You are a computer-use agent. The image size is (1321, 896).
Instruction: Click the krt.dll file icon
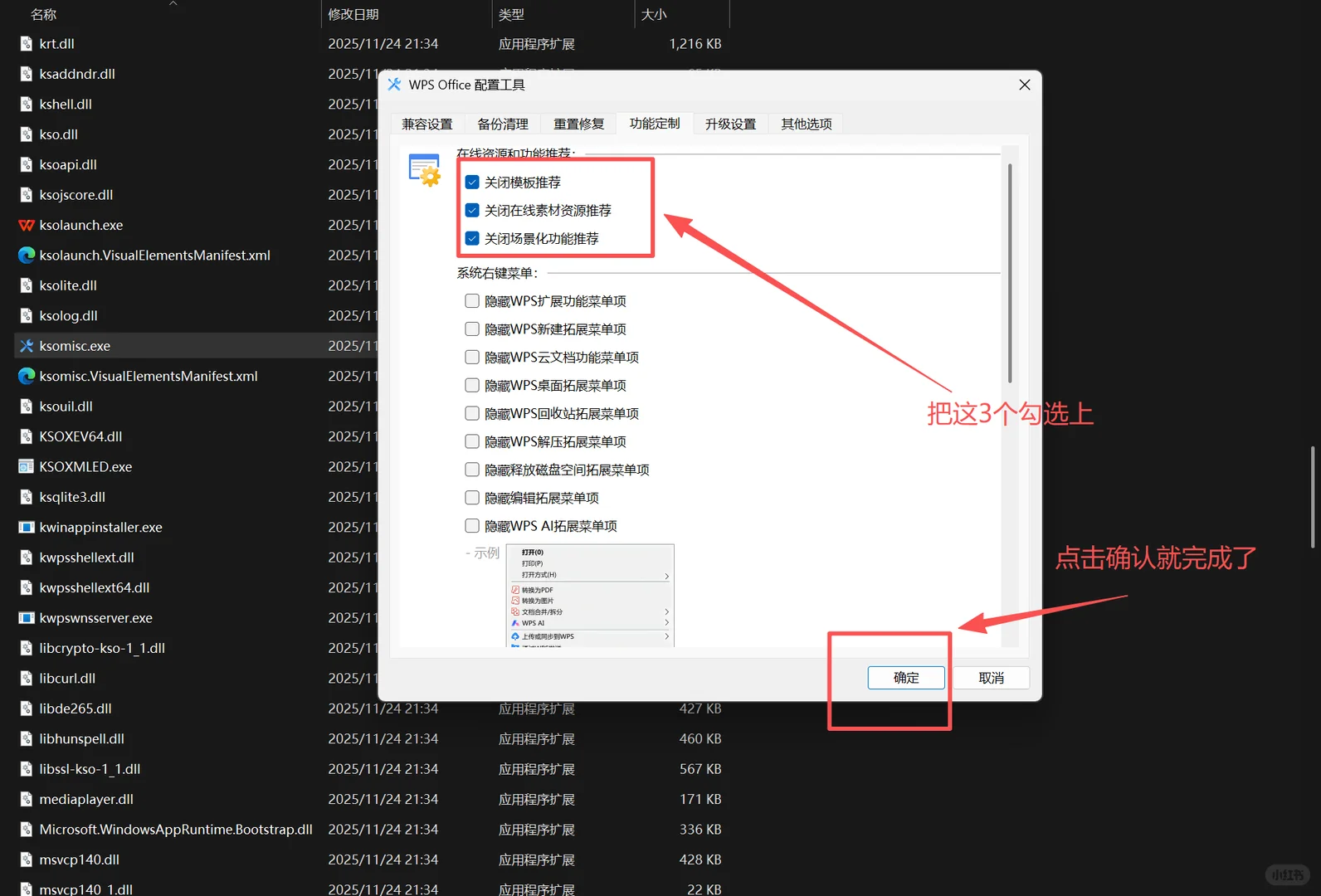pos(27,44)
